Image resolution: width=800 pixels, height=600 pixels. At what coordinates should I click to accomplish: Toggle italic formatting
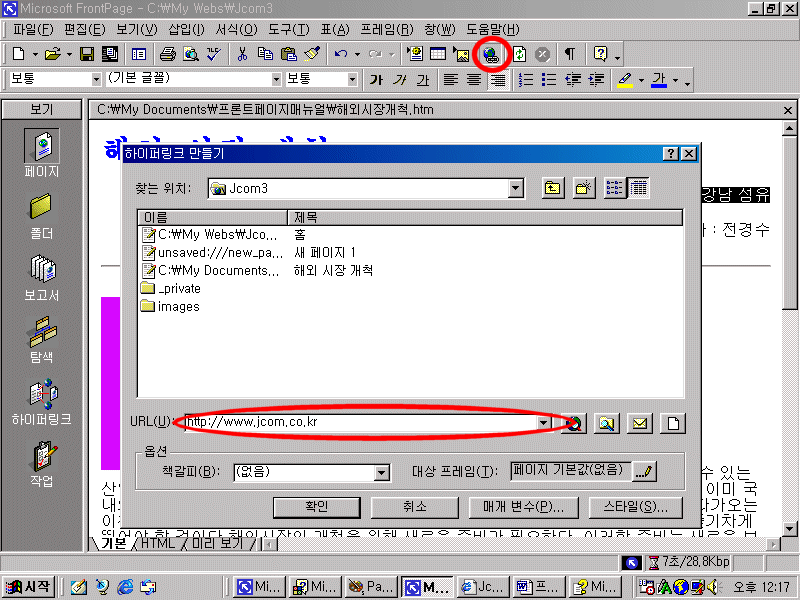(x=399, y=80)
